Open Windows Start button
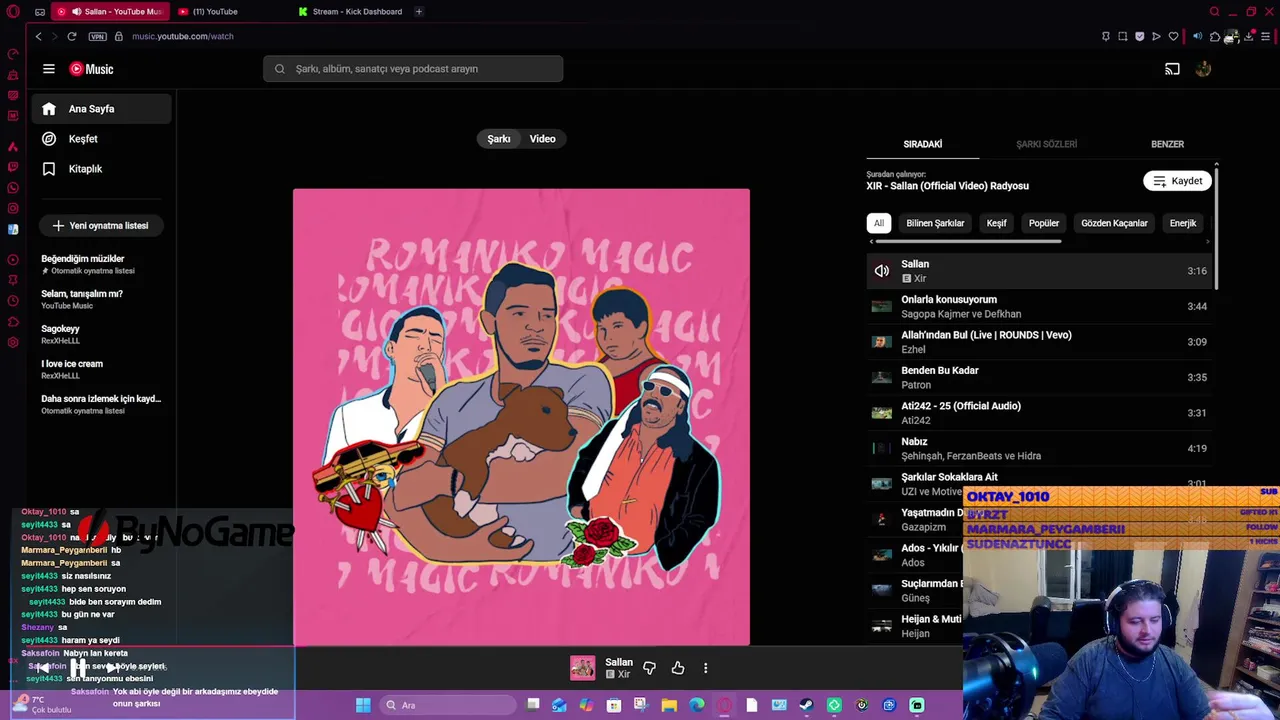Image resolution: width=1280 pixels, height=720 pixels. pos(363,705)
